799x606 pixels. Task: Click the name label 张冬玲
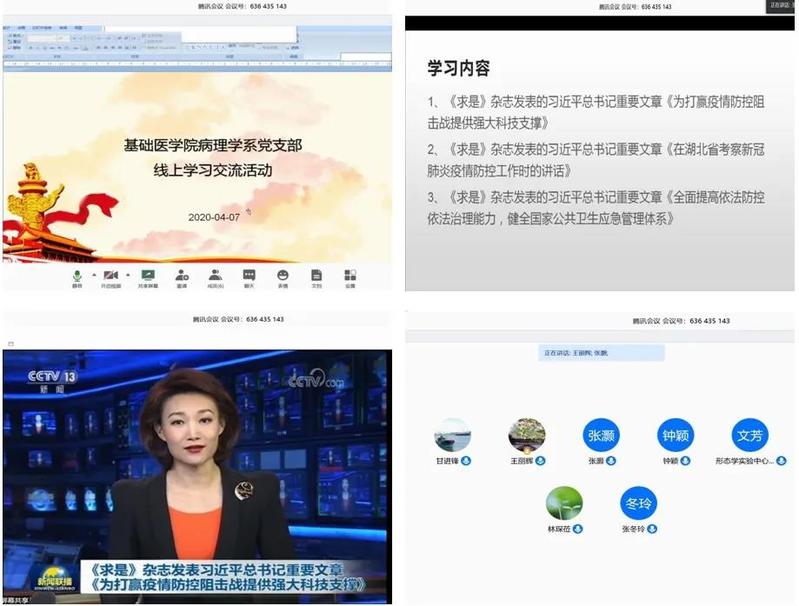[633, 529]
